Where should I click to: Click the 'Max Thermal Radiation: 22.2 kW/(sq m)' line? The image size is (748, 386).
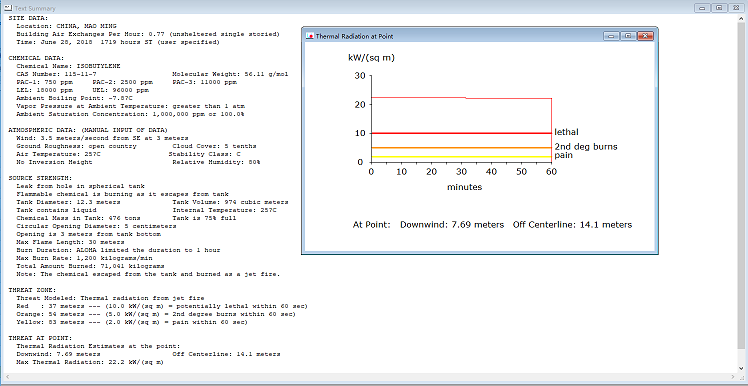(x=90, y=363)
